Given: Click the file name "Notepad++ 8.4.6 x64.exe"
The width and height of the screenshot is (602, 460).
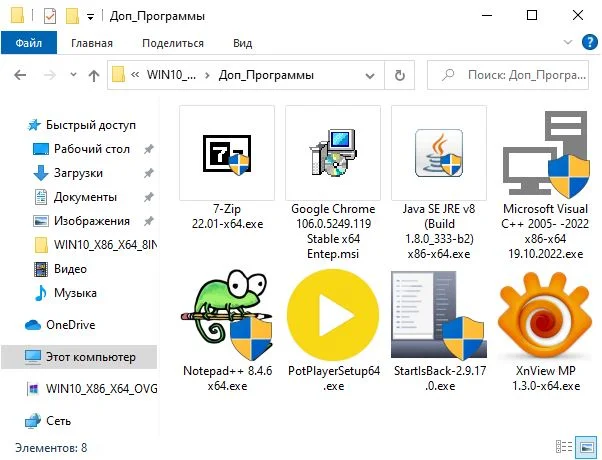Looking at the screenshot, I should pos(227,378).
